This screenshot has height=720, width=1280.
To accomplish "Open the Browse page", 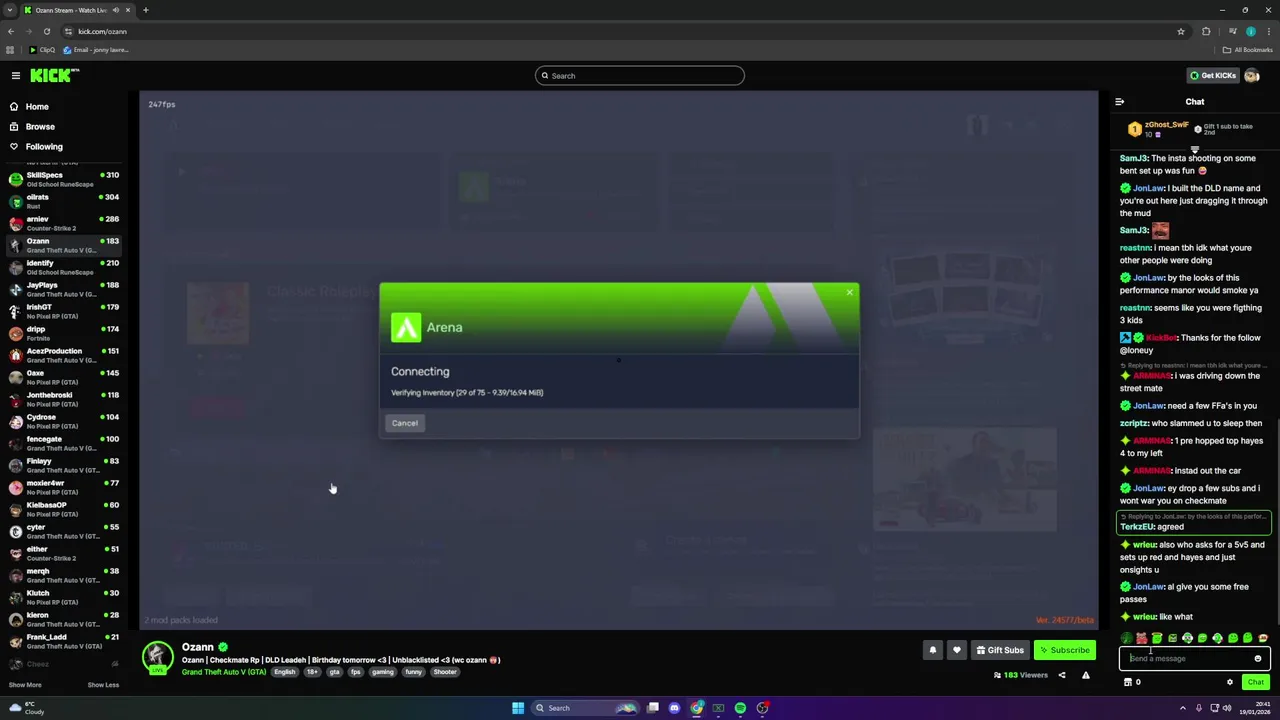I will [40, 127].
